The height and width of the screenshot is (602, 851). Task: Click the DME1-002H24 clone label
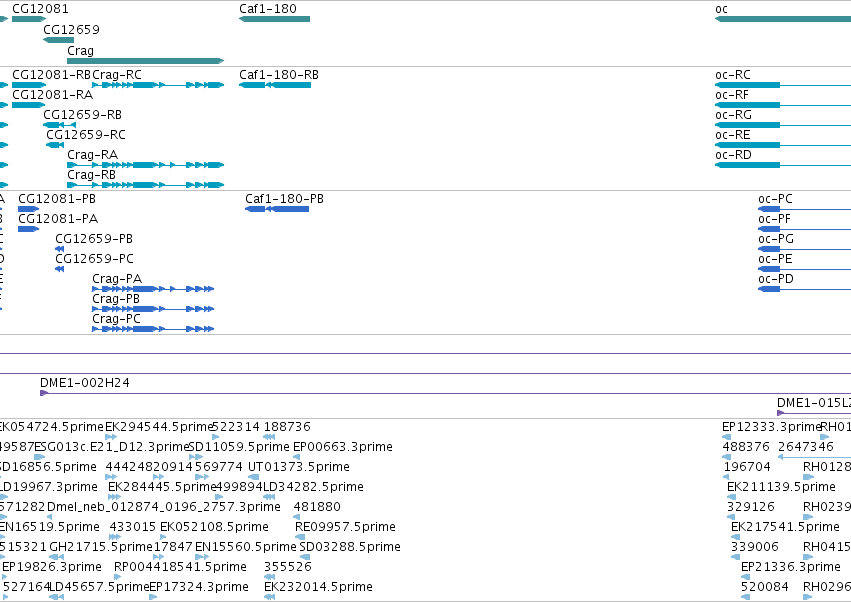(85, 383)
